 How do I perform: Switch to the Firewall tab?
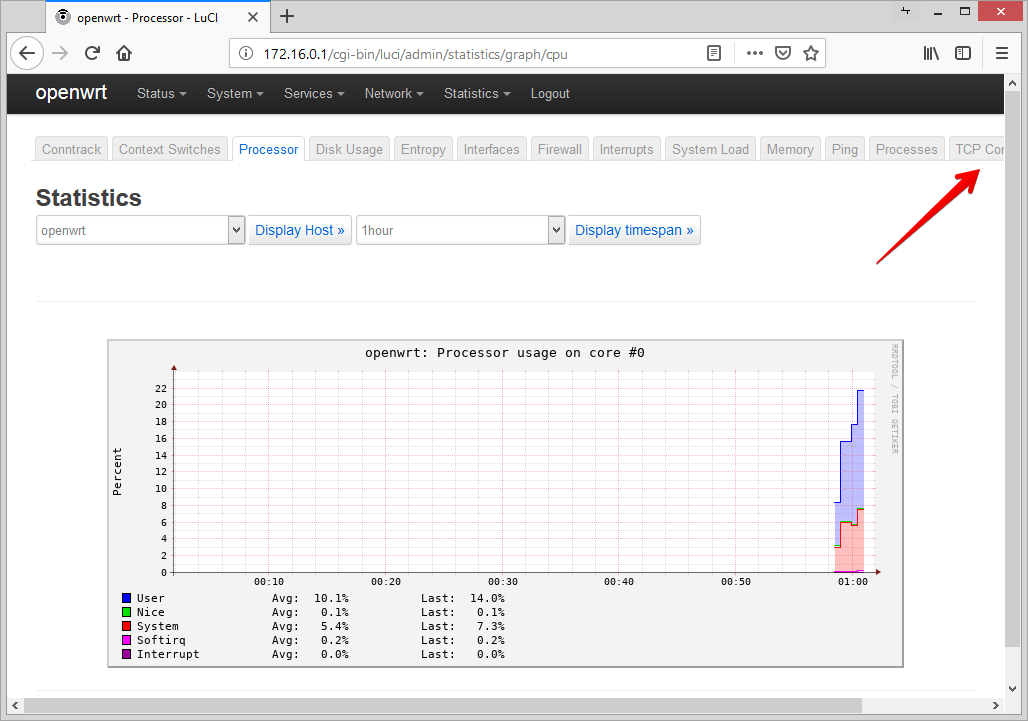coord(559,149)
